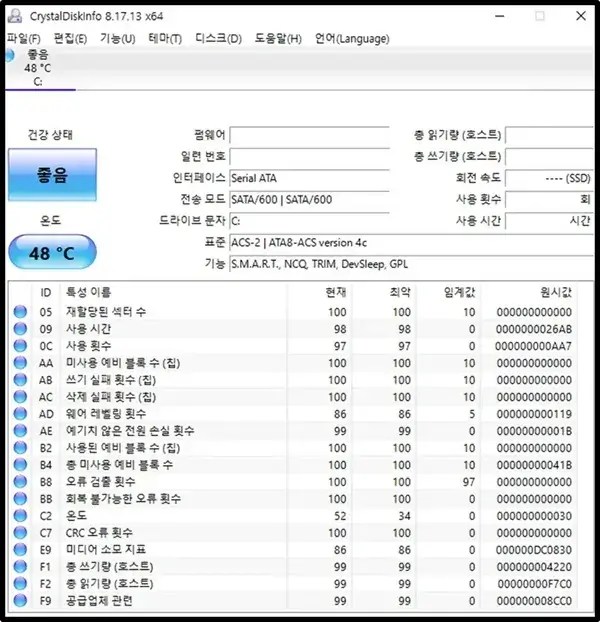Click the blue status orb for ID AB
This screenshot has height=622, width=600.
click(x=20, y=380)
